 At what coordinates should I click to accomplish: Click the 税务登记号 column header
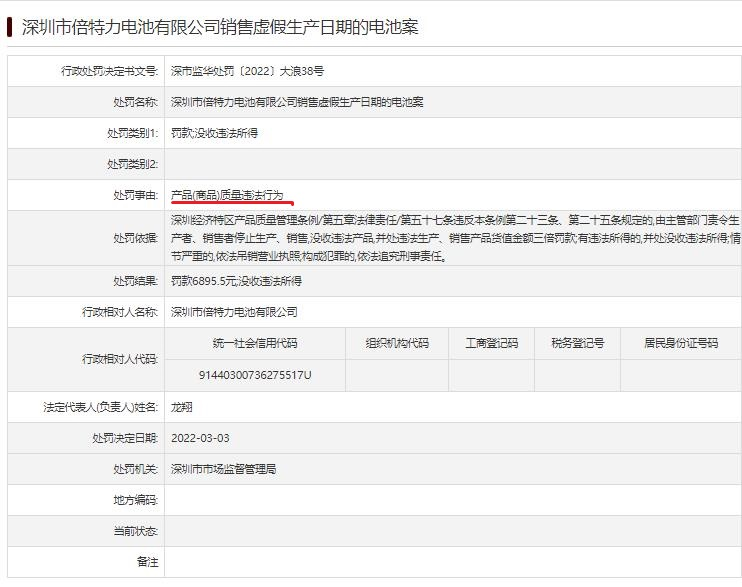coord(578,343)
